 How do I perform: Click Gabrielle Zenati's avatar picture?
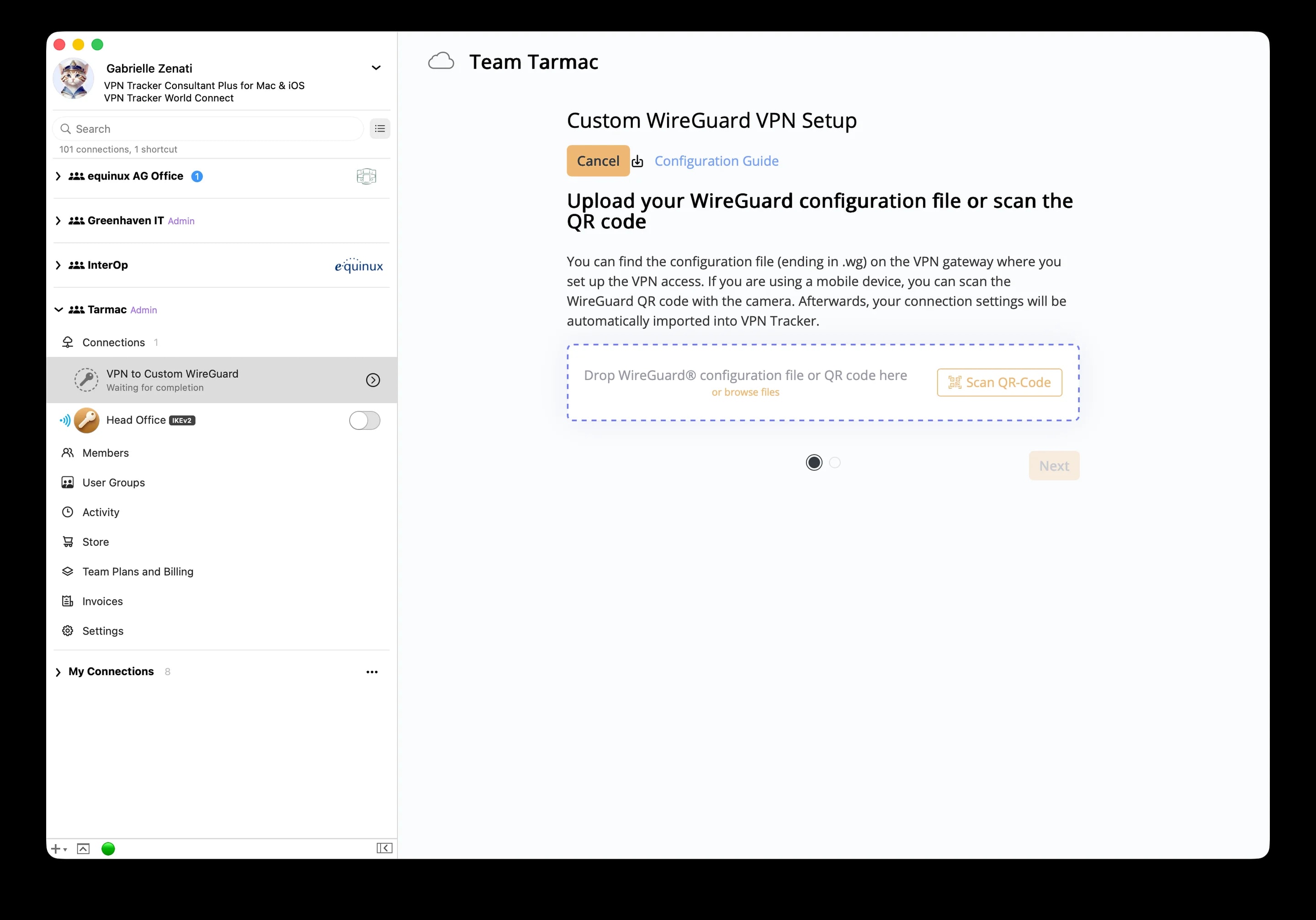(x=74, y=79)
